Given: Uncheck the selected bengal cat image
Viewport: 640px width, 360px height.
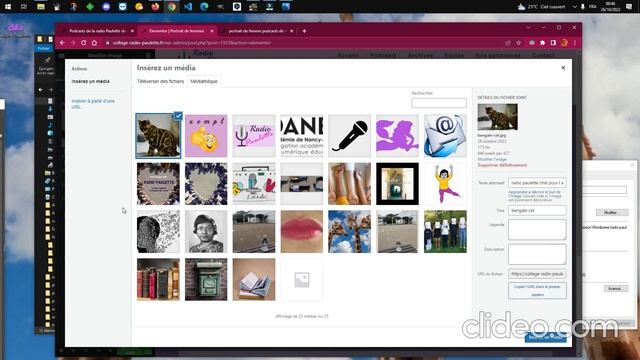Looking at the screenshot, I should coord(178,116).
